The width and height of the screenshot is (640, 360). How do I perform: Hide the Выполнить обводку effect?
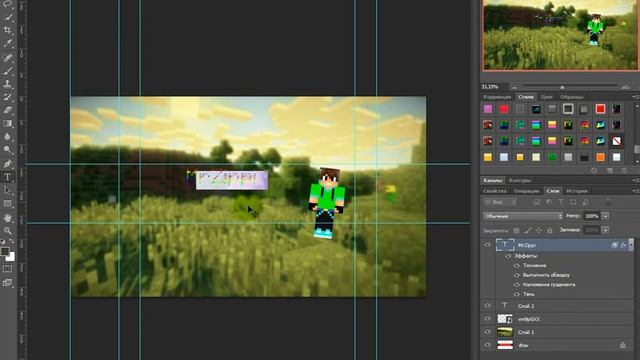tap(517, 275)
